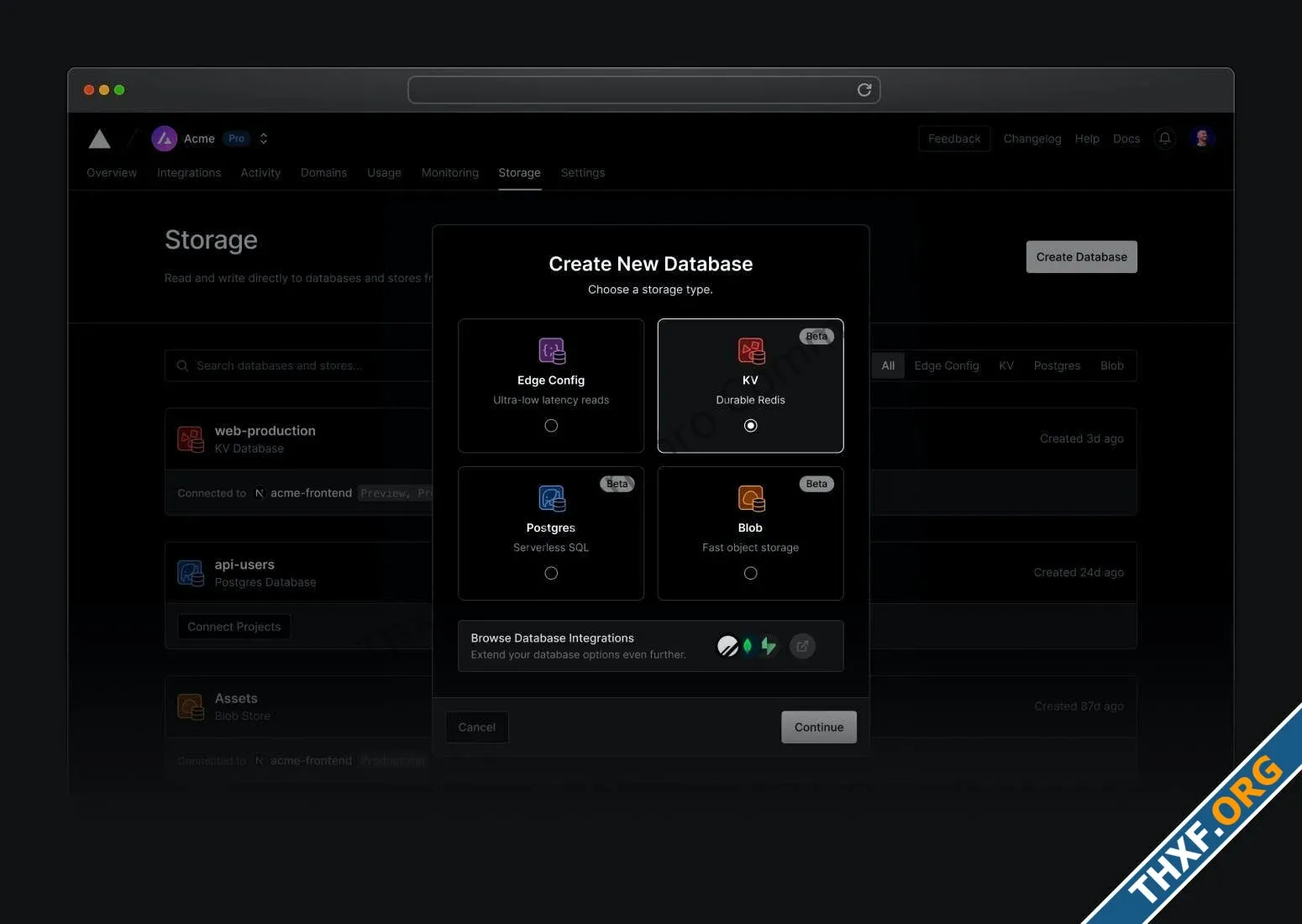Open the user profile avatar
Screen dimensions: 1302x924
tap(1202, 139)
